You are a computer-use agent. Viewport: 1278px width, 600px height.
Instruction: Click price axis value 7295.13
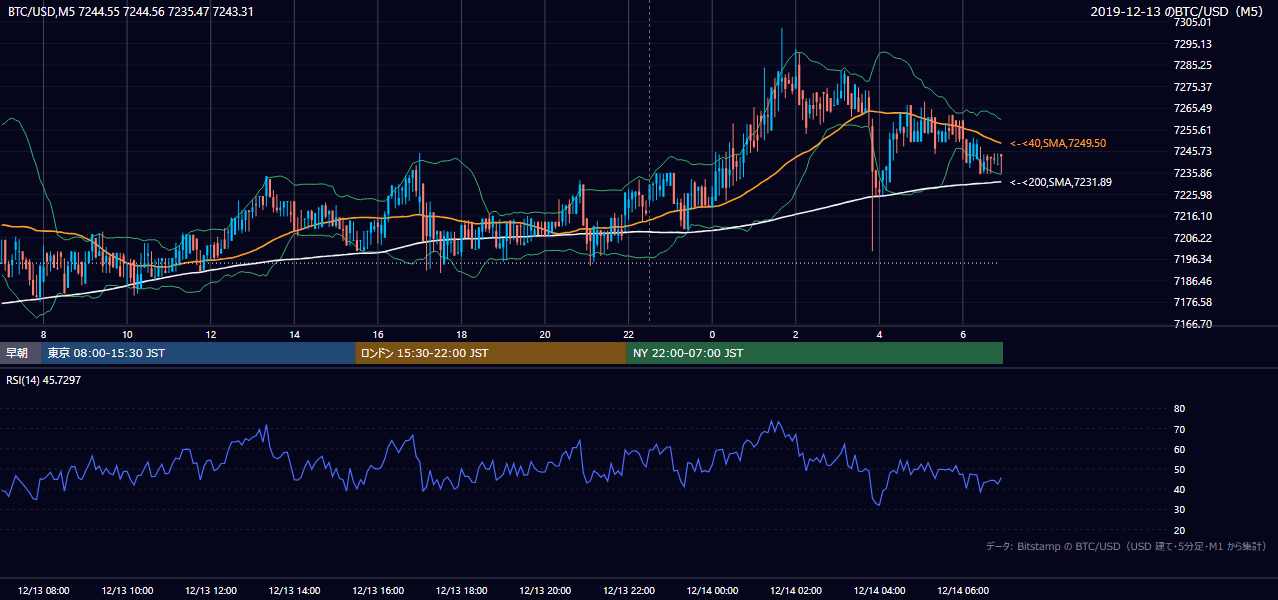1192,43
